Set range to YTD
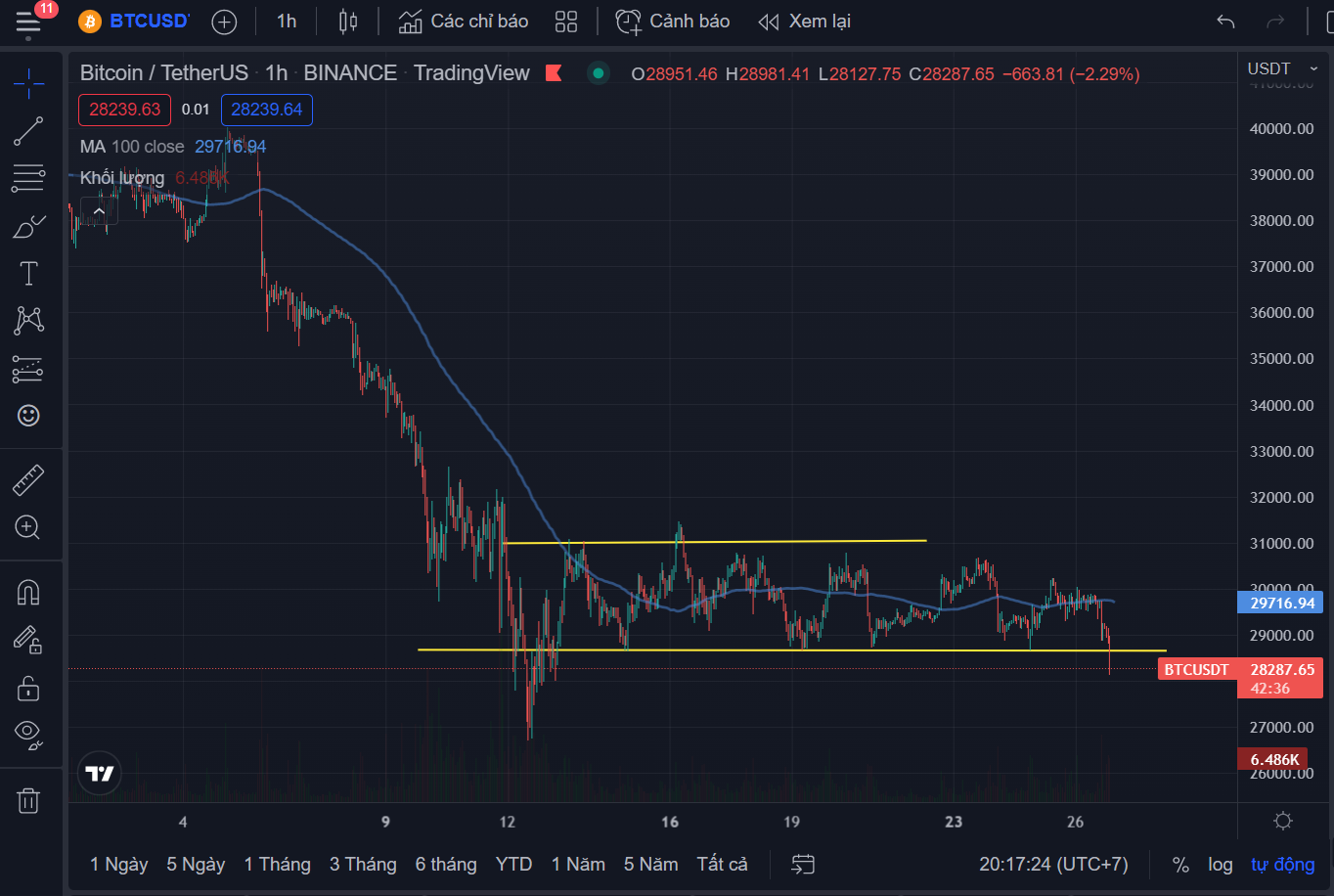Screen dimensions: 1334x896 [x=513, y=865]
